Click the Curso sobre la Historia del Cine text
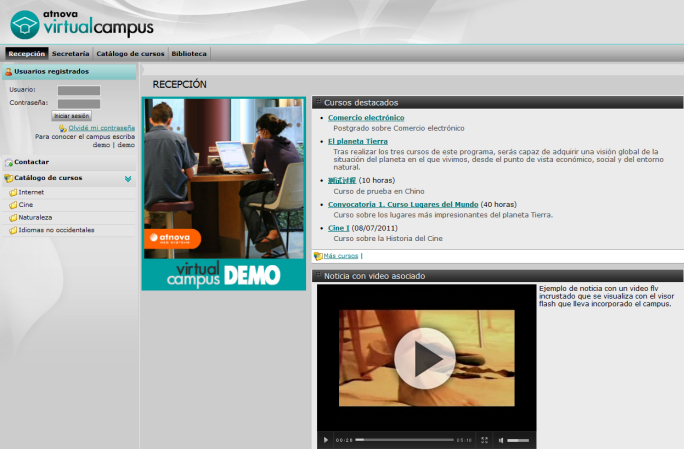This screenshot has width=684, height=449. [388, 238]
